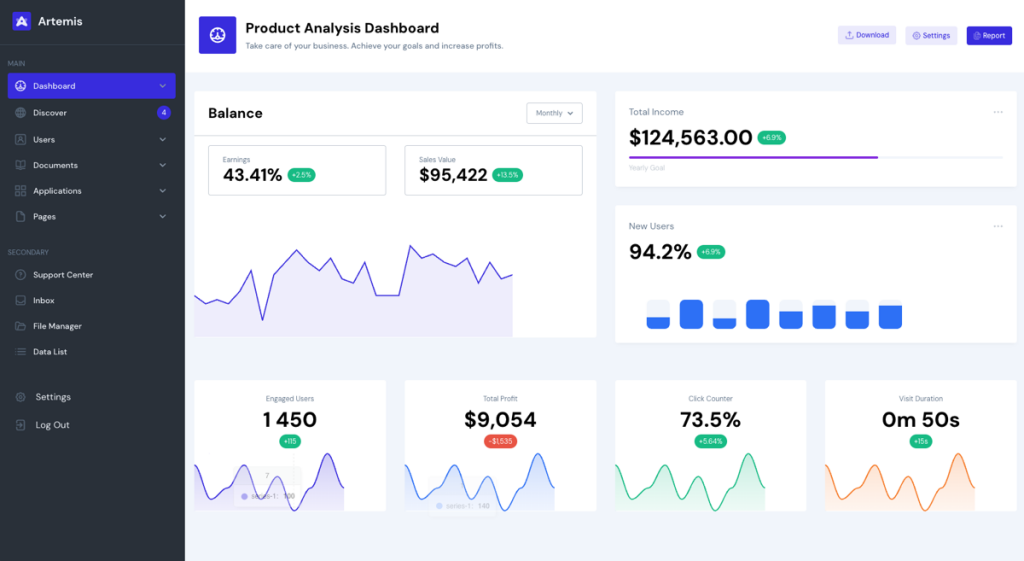This screenshot has height=561, width=1024.
Task: Expand the Documents submenu chevron
Action: [163, 165]
